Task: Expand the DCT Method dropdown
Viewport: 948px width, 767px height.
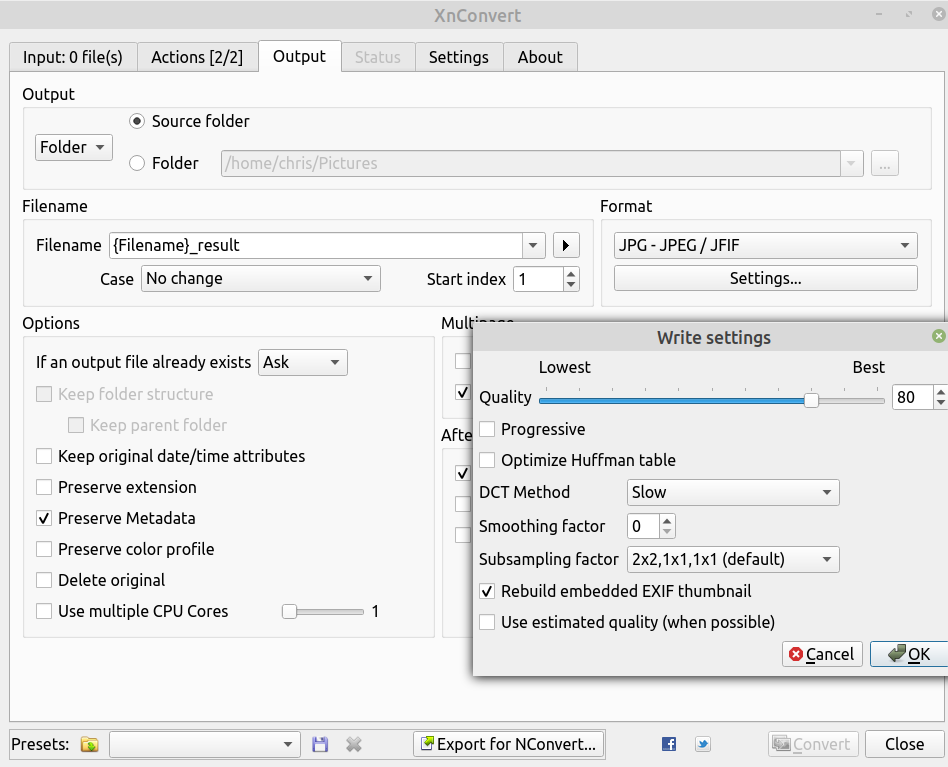Action: pyautogui.click(x=733, y=492)
